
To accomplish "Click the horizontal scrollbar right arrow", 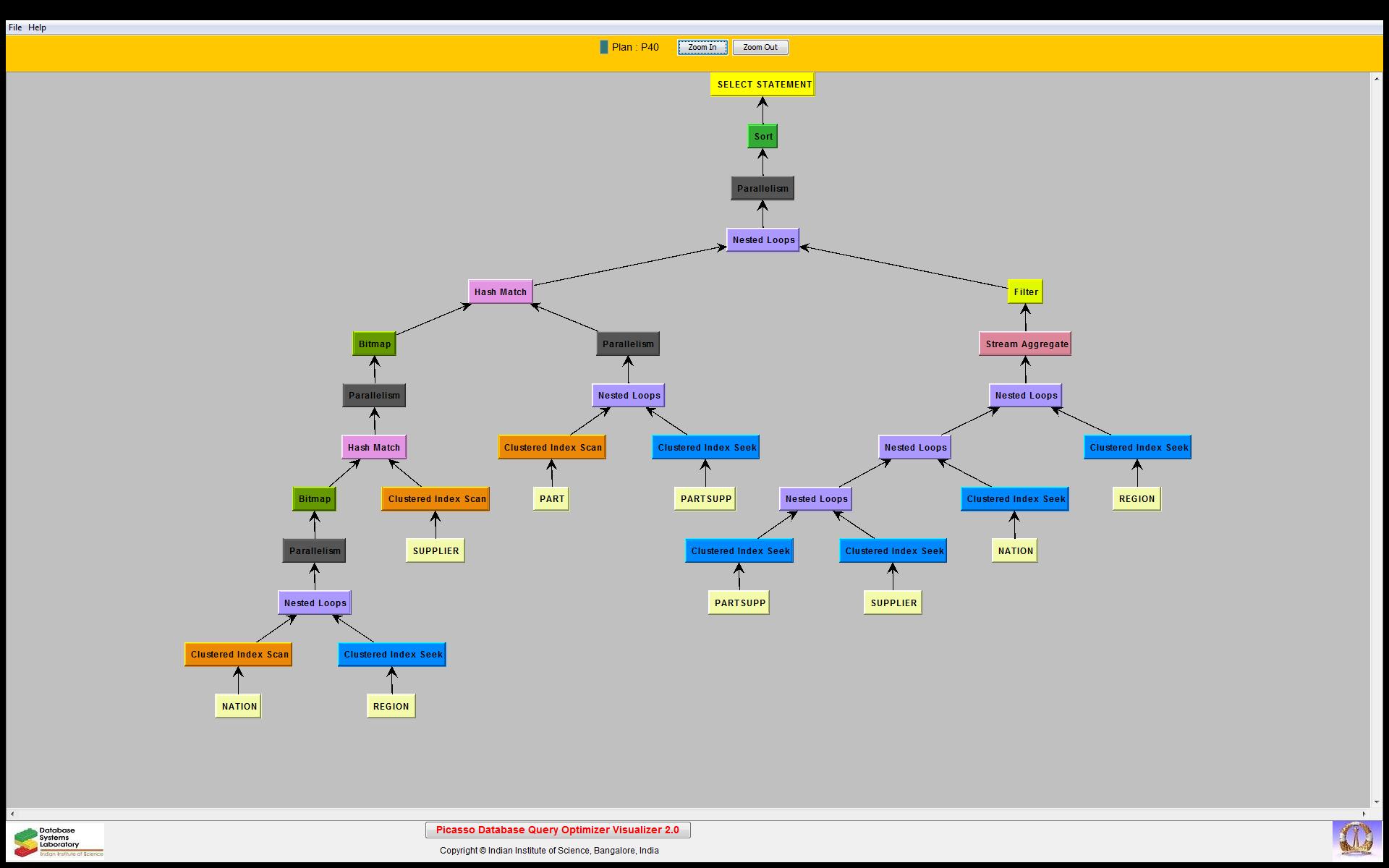I will pos(1364,814).
